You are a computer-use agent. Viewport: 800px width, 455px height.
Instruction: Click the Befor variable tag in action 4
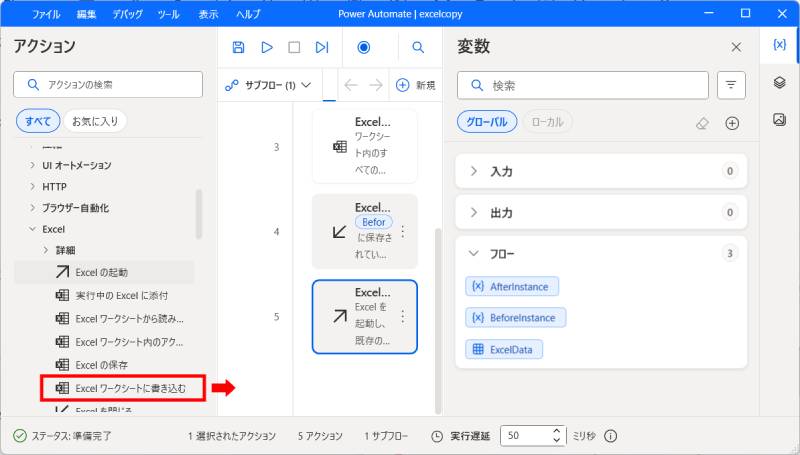pos(374,222)
